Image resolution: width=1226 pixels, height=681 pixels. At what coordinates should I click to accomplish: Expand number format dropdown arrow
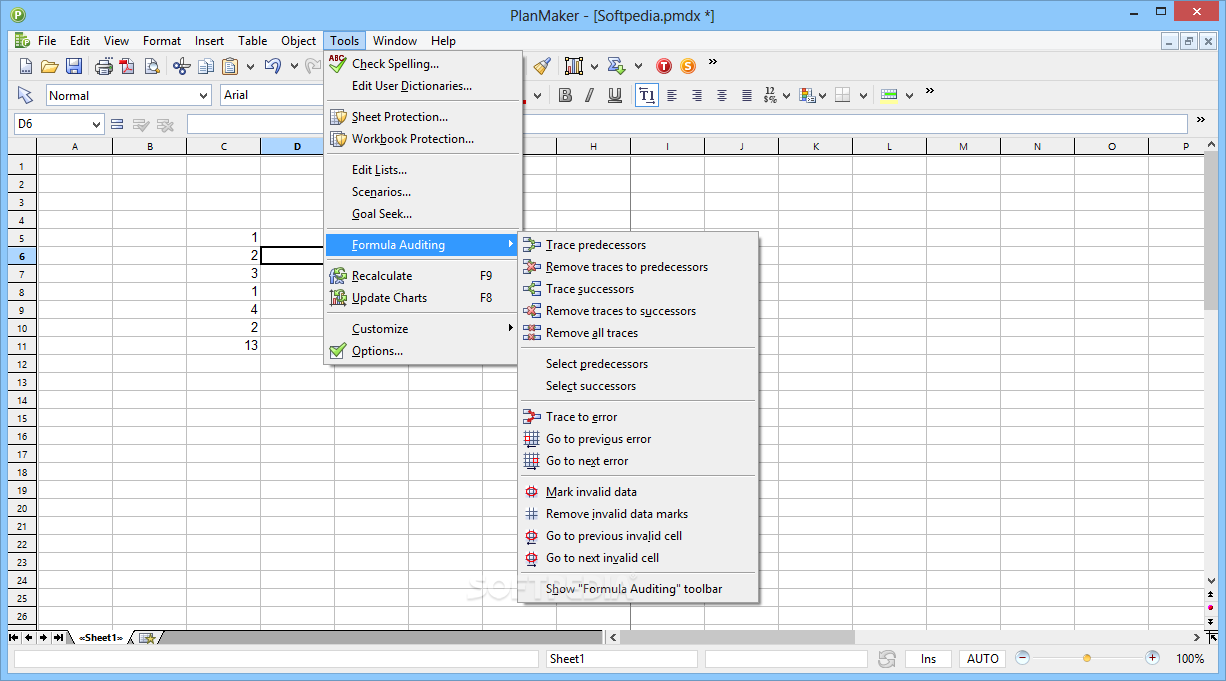[x=787, y=96]
